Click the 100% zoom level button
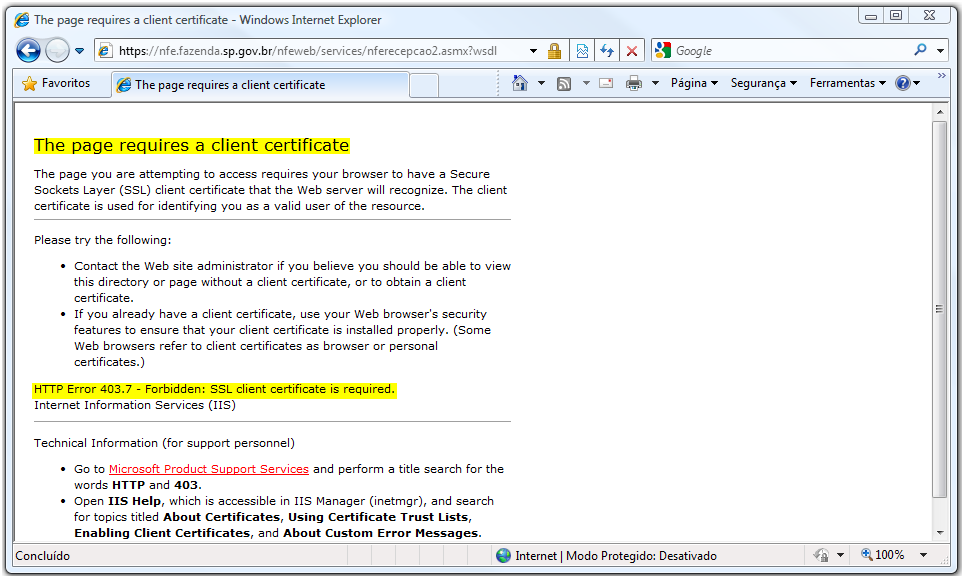This screenshot has width=964, height=578. click(x=883, y=555)
